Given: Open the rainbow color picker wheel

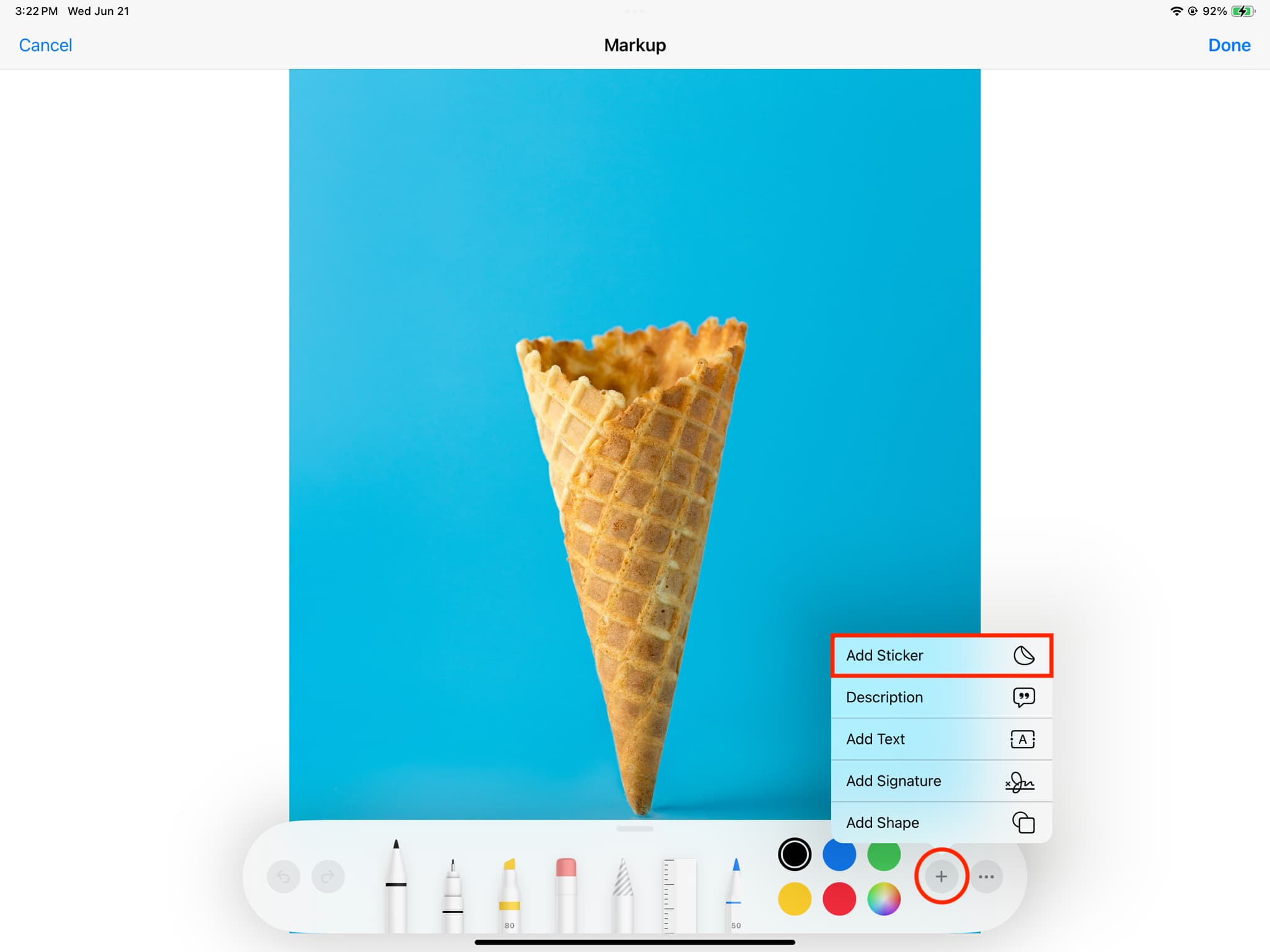Looking at the screenshot, I should pyautogui.click(x=884, y=899).
